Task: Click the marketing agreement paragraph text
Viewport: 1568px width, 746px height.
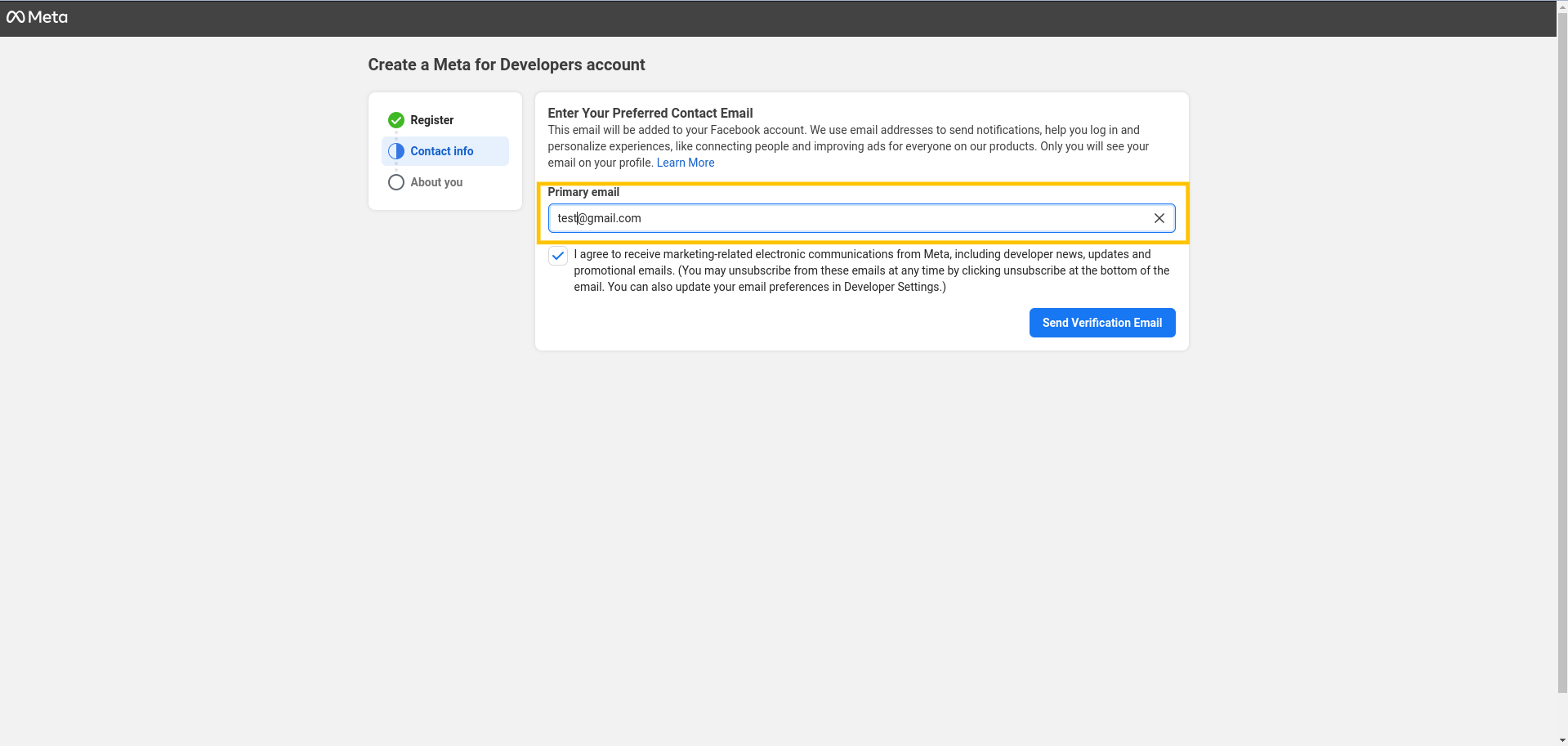Action: click(872, 270)
